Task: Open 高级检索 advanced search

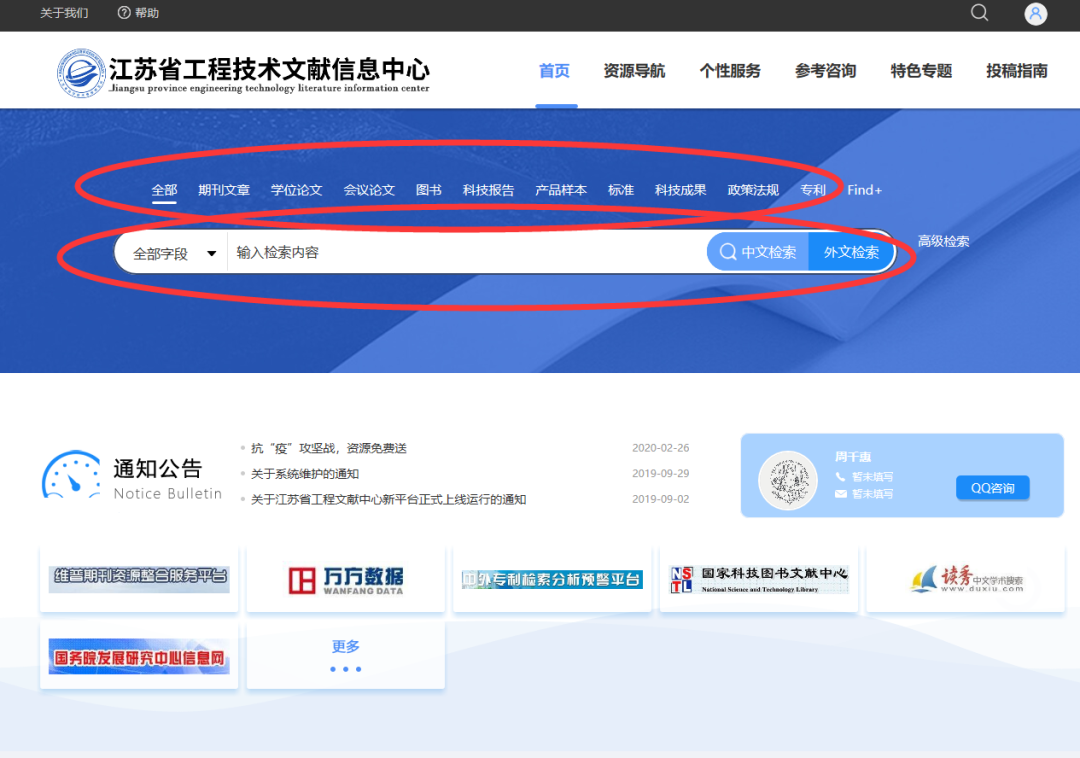Action: coord(943,241)
